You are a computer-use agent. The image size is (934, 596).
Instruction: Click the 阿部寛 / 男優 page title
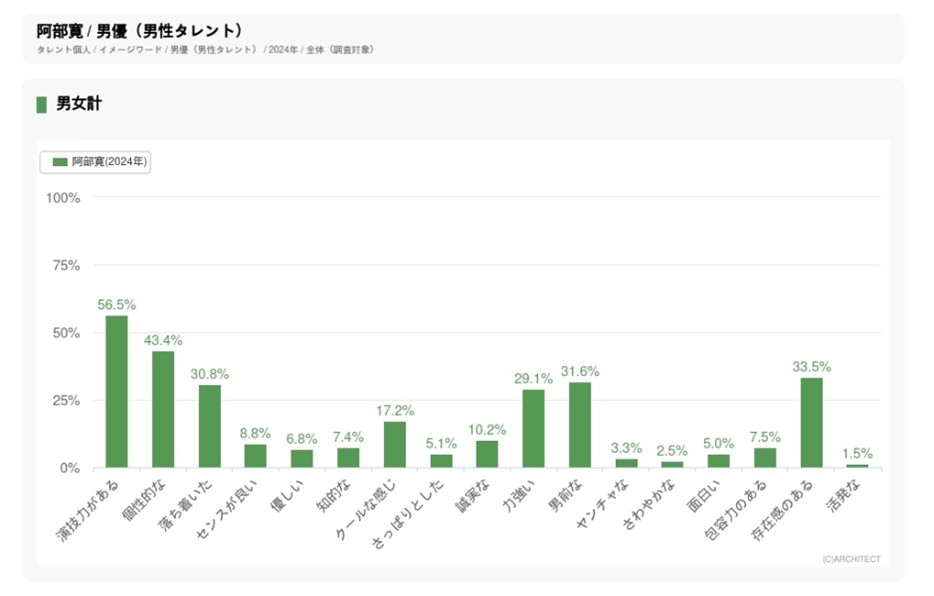138,30
